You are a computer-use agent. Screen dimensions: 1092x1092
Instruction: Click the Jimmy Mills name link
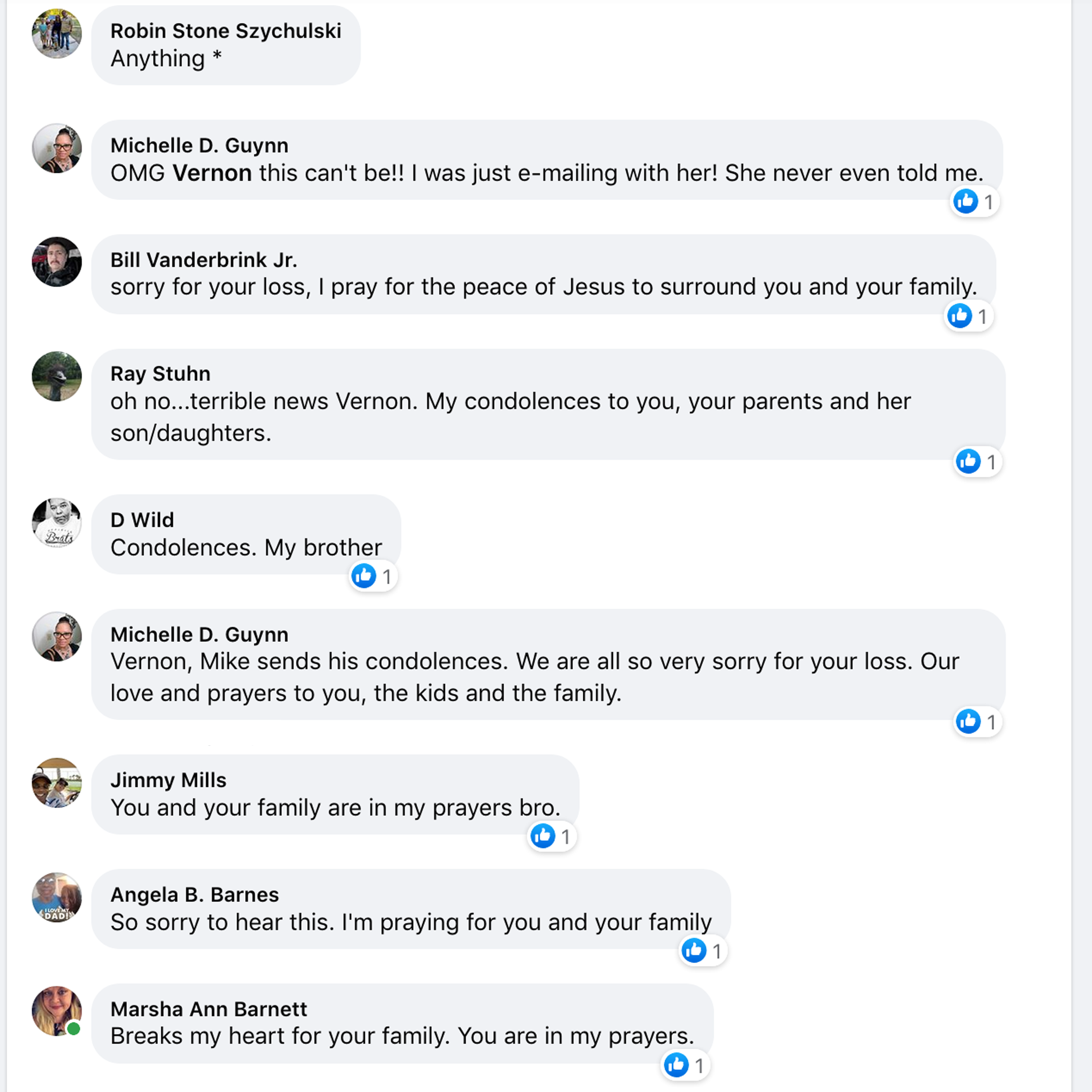[169, 780]
